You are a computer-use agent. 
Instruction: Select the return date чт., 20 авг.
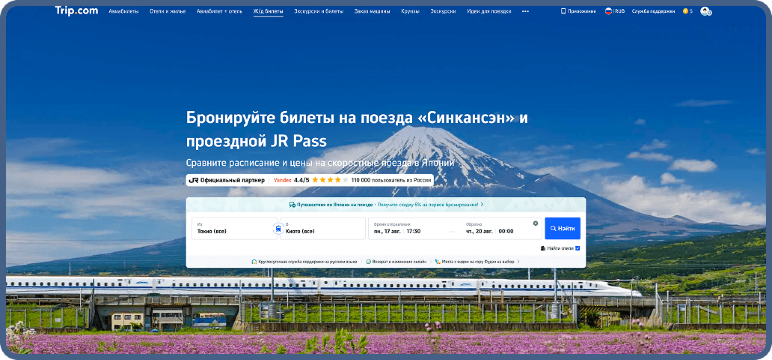pyautogui.click(x=480, y=231)
